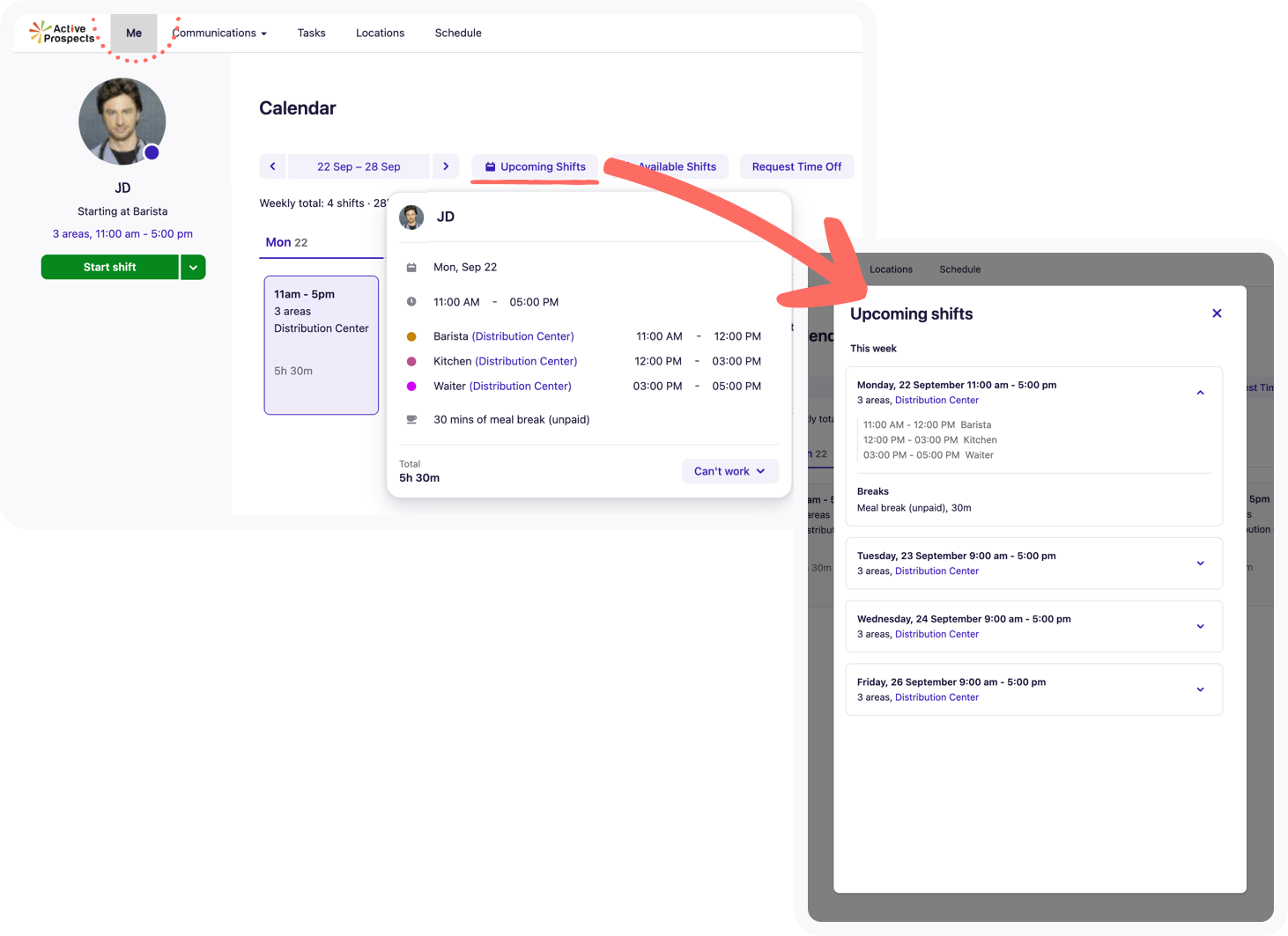Go to next week using right arrow
The height and width of the screenshot is (936, 1288).
pyautogui.click(x=446, y=166)
